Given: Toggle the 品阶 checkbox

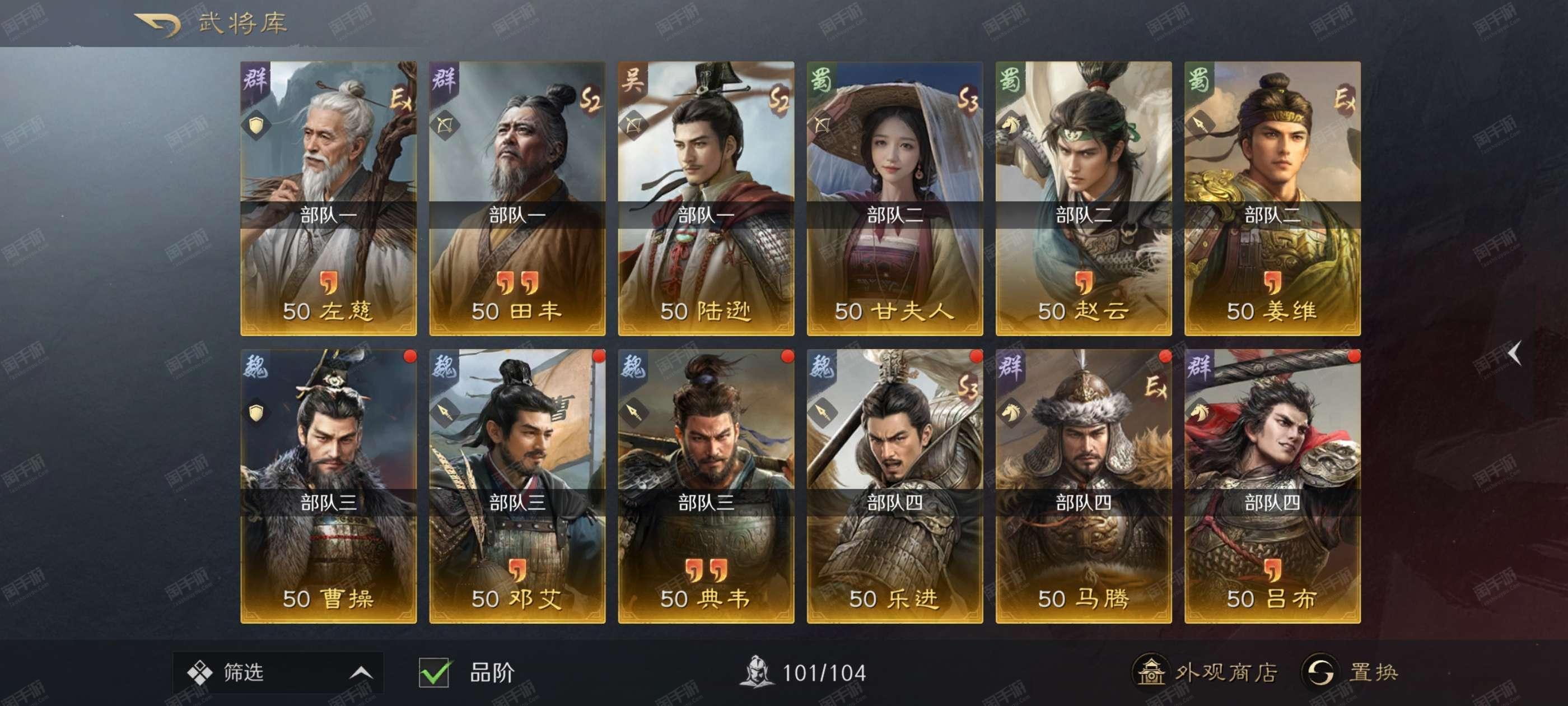Looking at the screenshot, I should click(x=435, y=672).
